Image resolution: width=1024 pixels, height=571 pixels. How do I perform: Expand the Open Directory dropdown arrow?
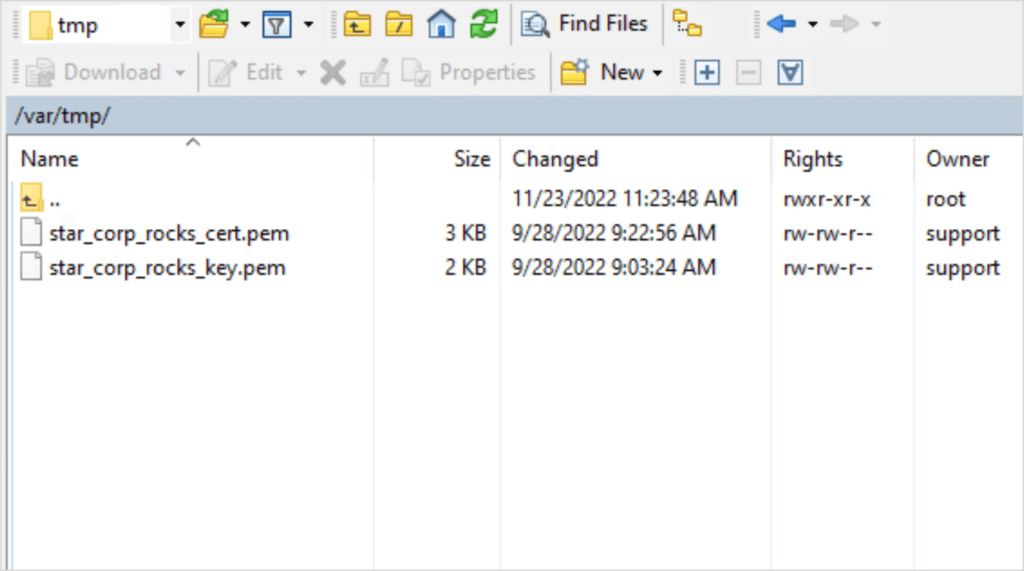pyautogui.click(x=244, y=24)
